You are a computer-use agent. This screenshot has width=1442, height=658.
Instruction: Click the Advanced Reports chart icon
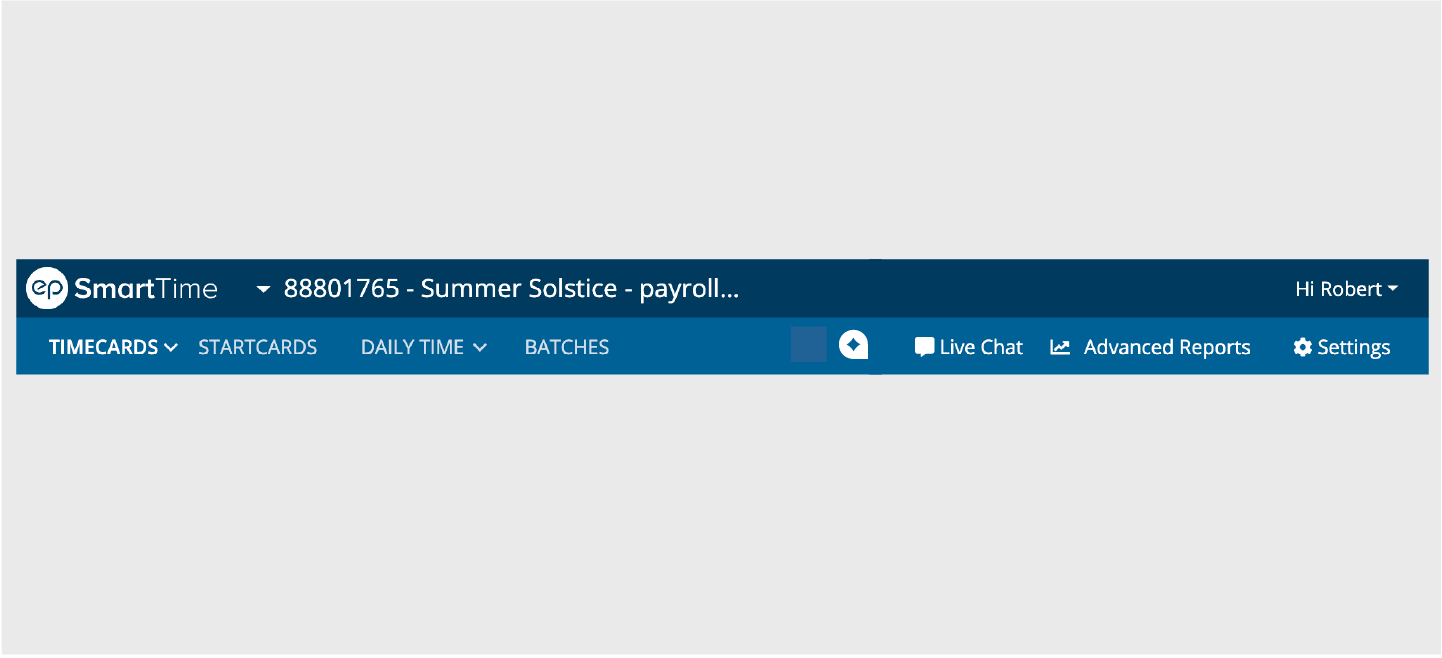1060,347
